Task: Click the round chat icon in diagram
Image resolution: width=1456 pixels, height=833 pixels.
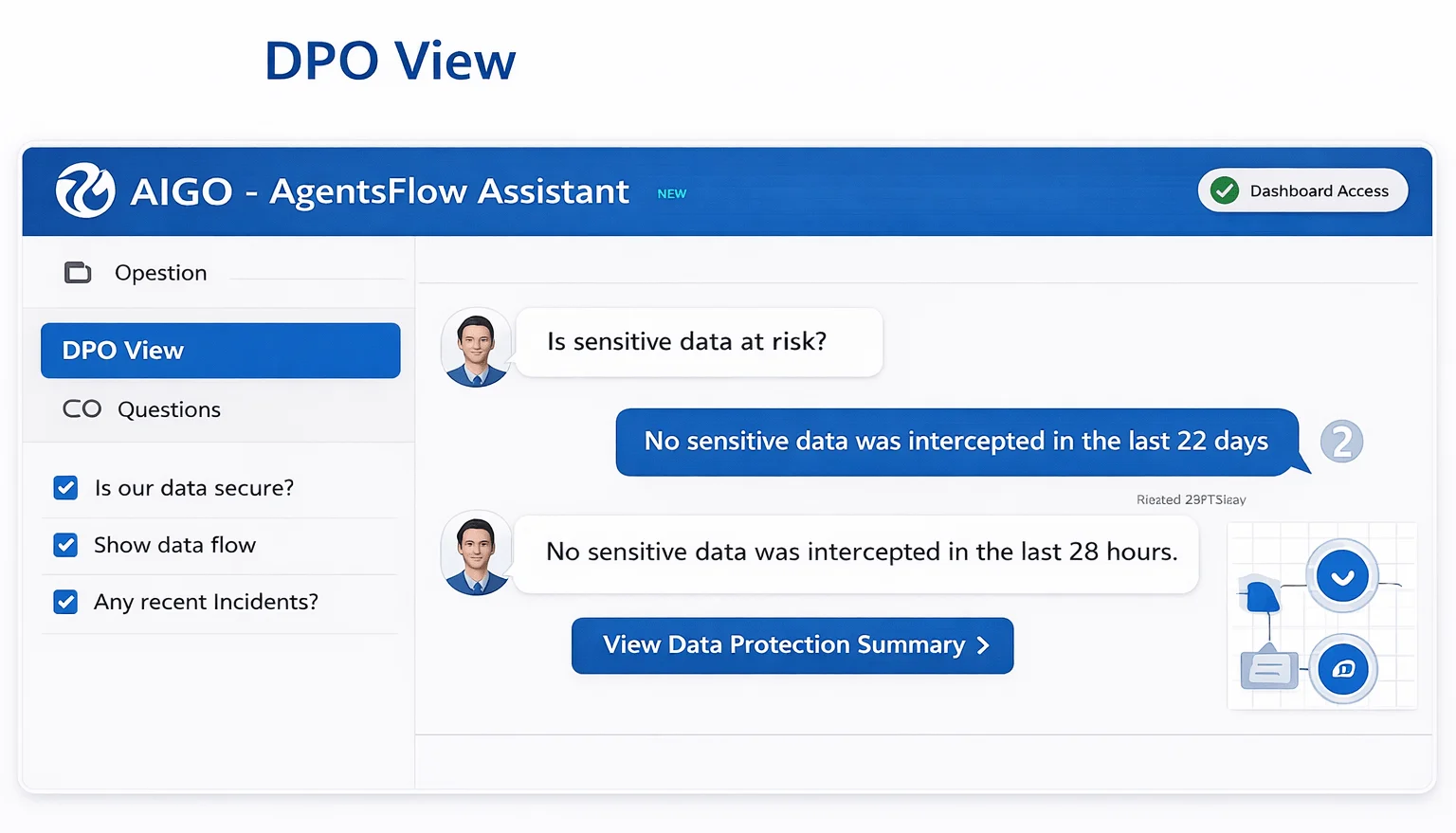Action: [x=1343, y=669]
